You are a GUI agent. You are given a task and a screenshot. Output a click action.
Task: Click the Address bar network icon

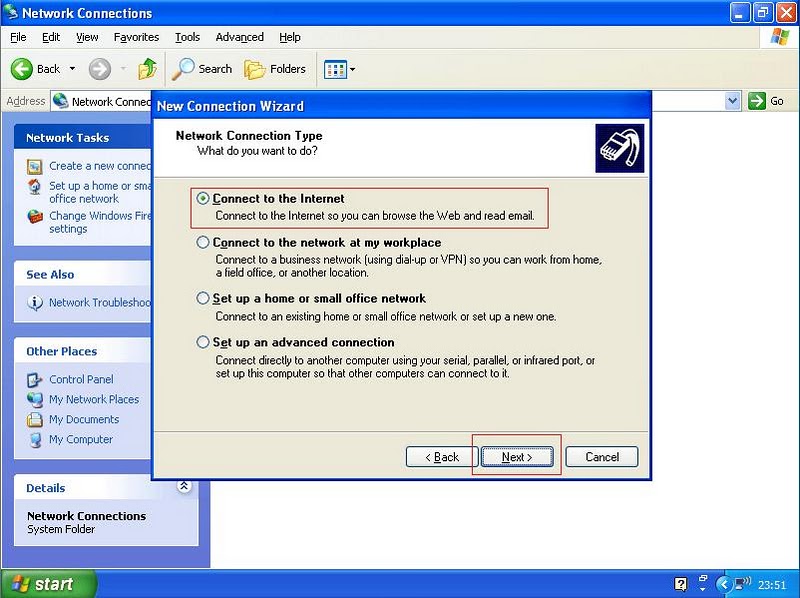pyautogui.click(x=60, y=101)
